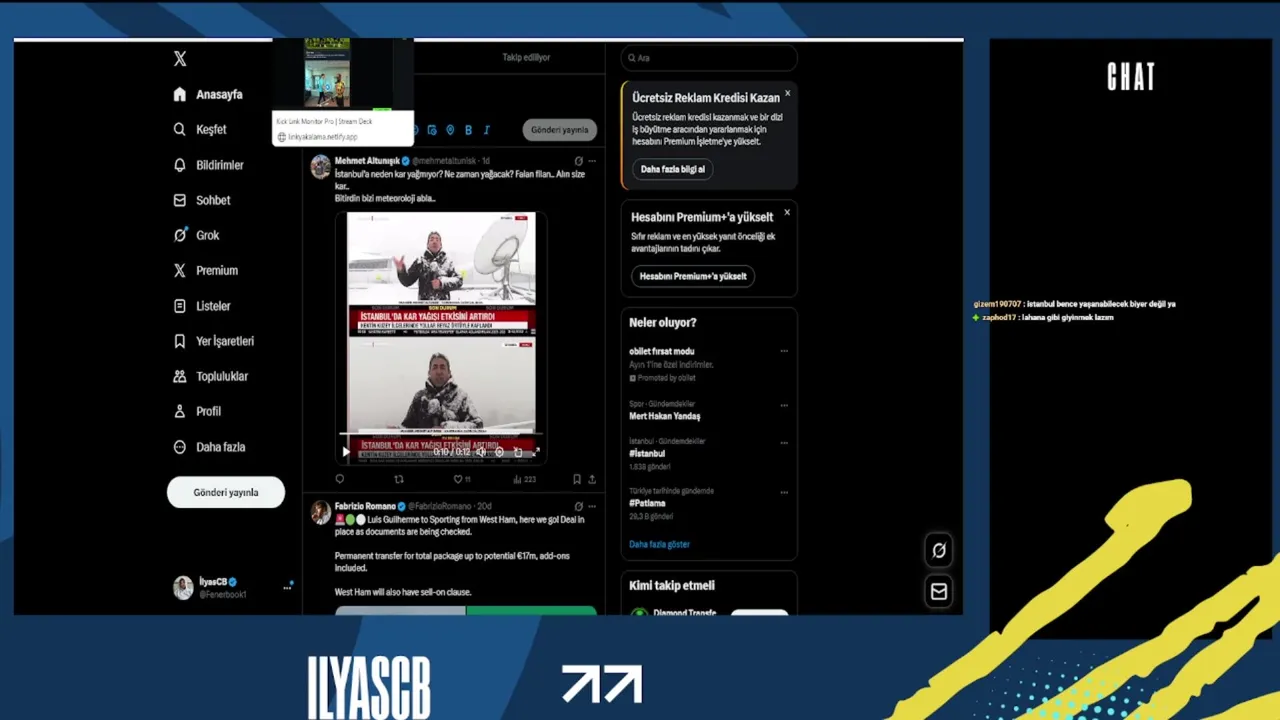
Task: Click the schedule post icon in composer
Action: pyautogui.click(x=432, y=130)
